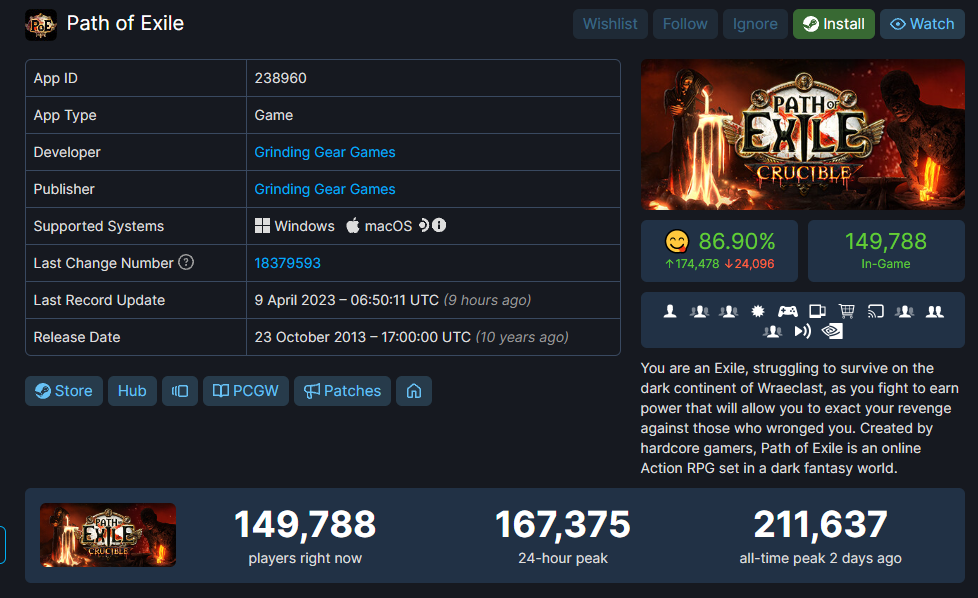Click the 211,637 all-time peak figure
This screenshot has height=598, width=978.
(x=820, y=524)
